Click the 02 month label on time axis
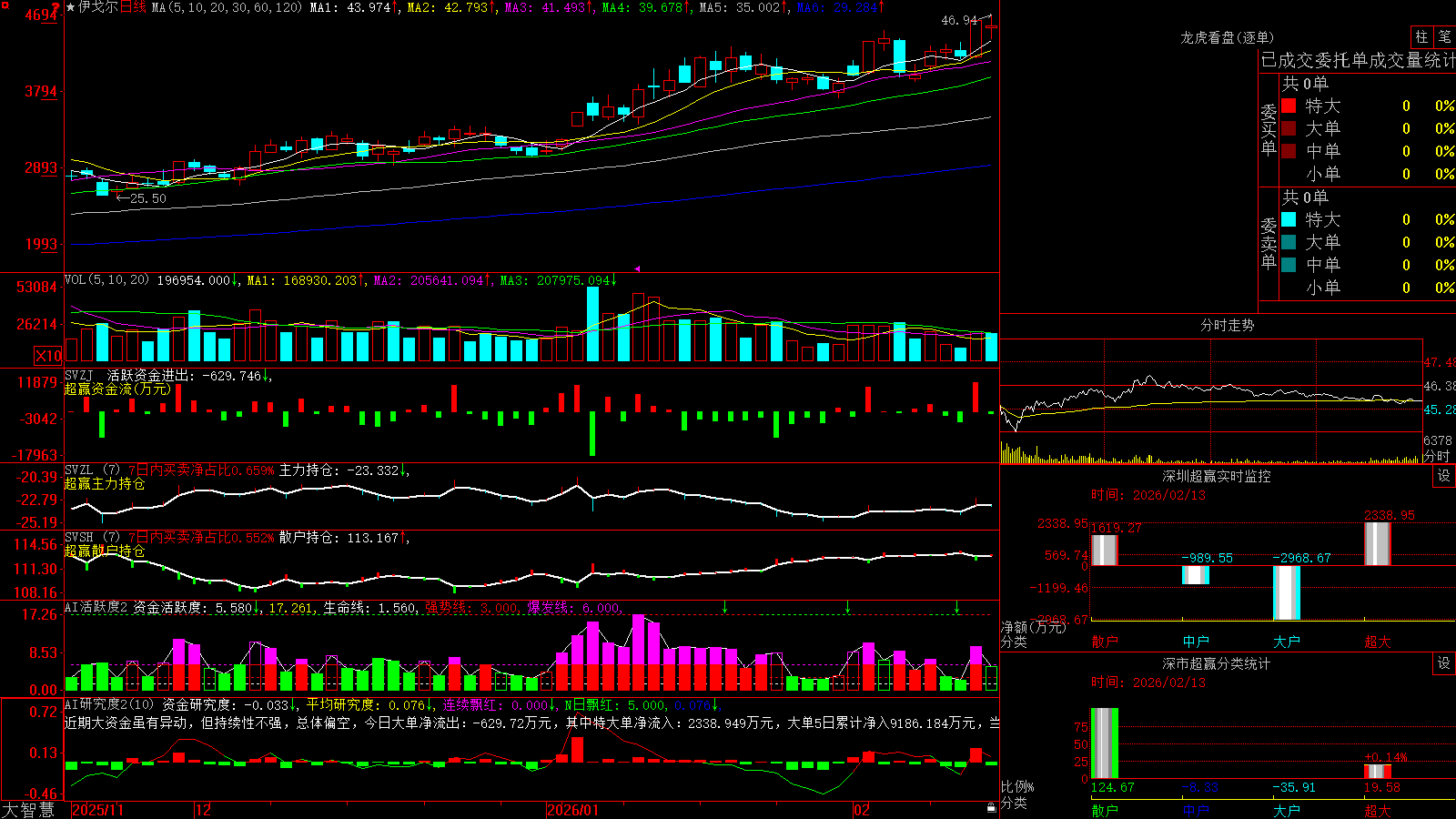Image resolution: width=1456 pixels, height=819 pixels. [x=862, y=810]
